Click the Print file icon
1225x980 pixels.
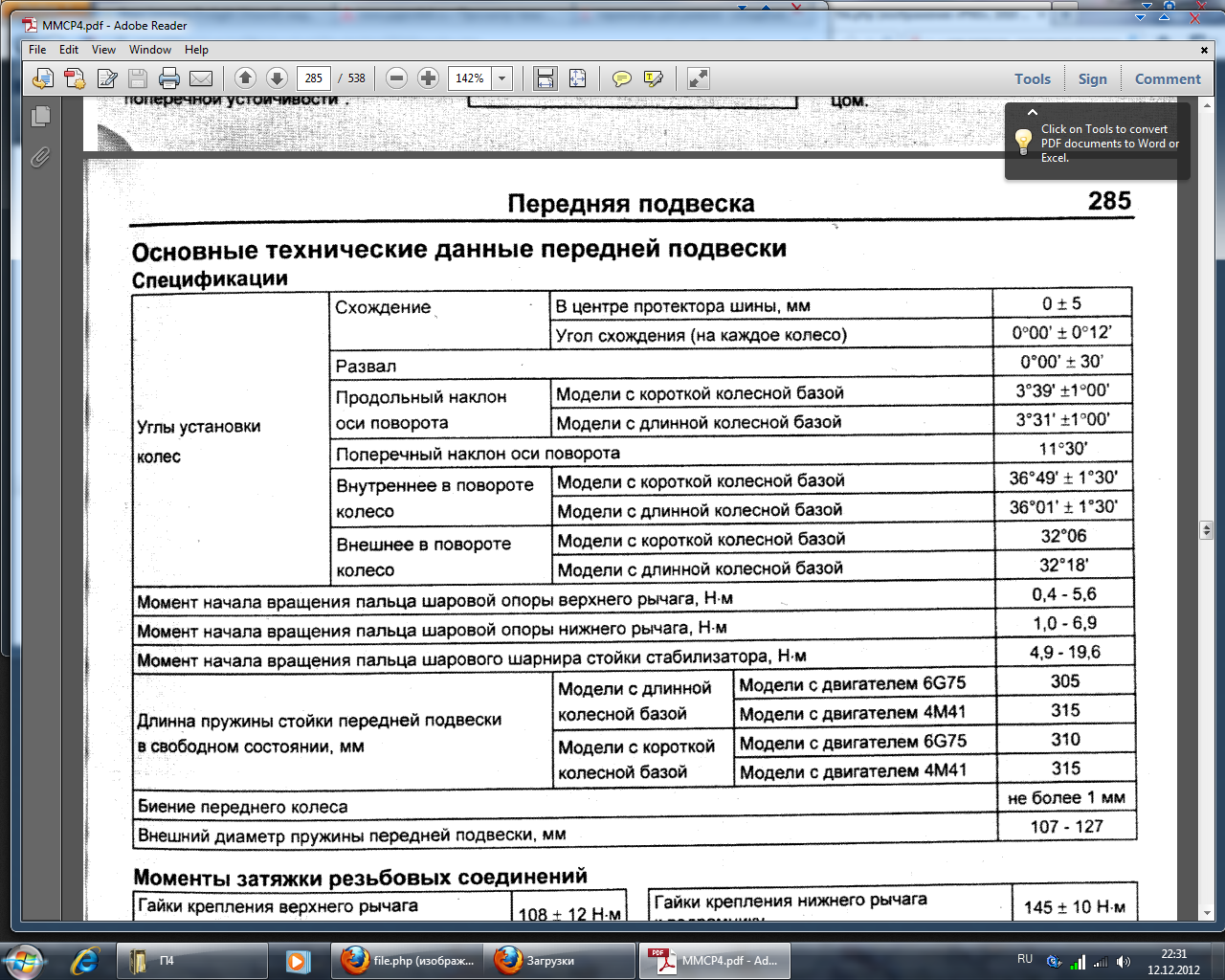pos(169,78)
